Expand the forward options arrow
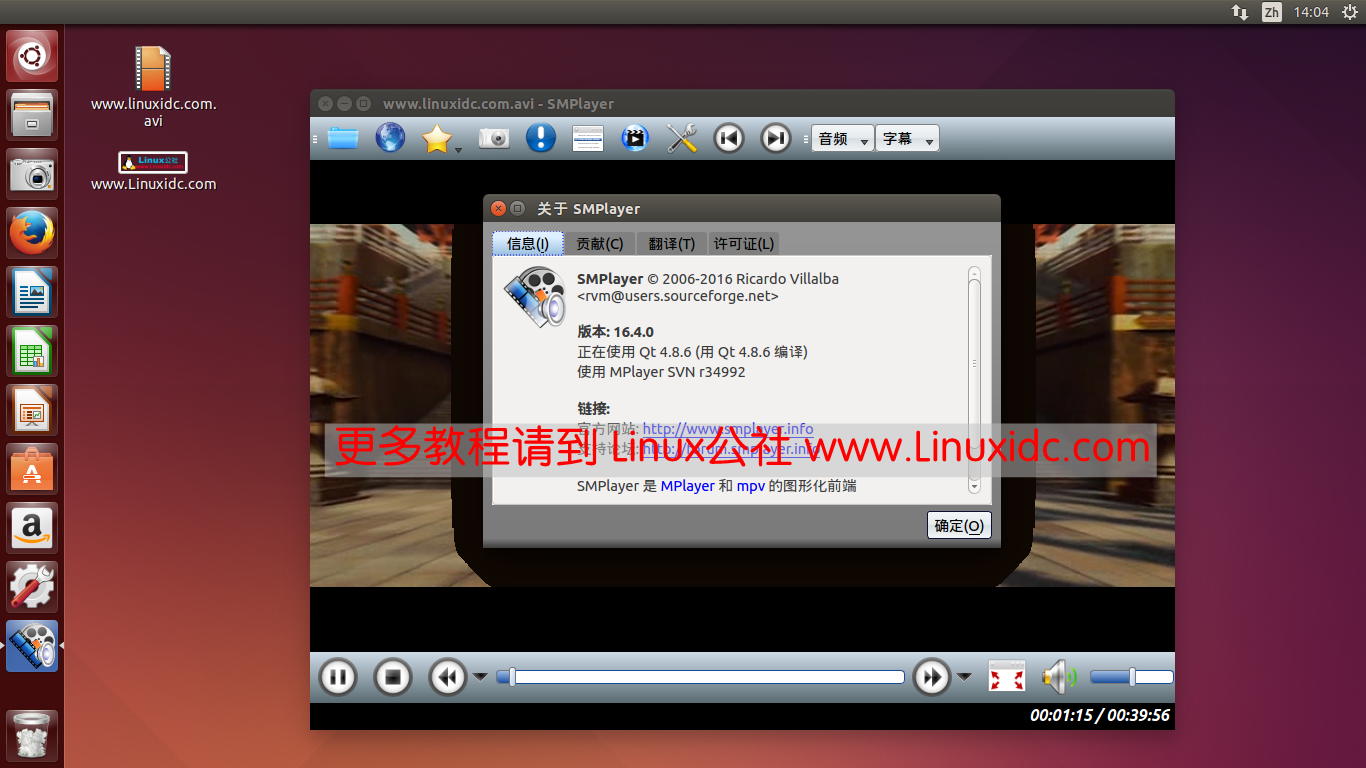The height and width of the screenshot is (768, 1366). click(x=964, y=677)
